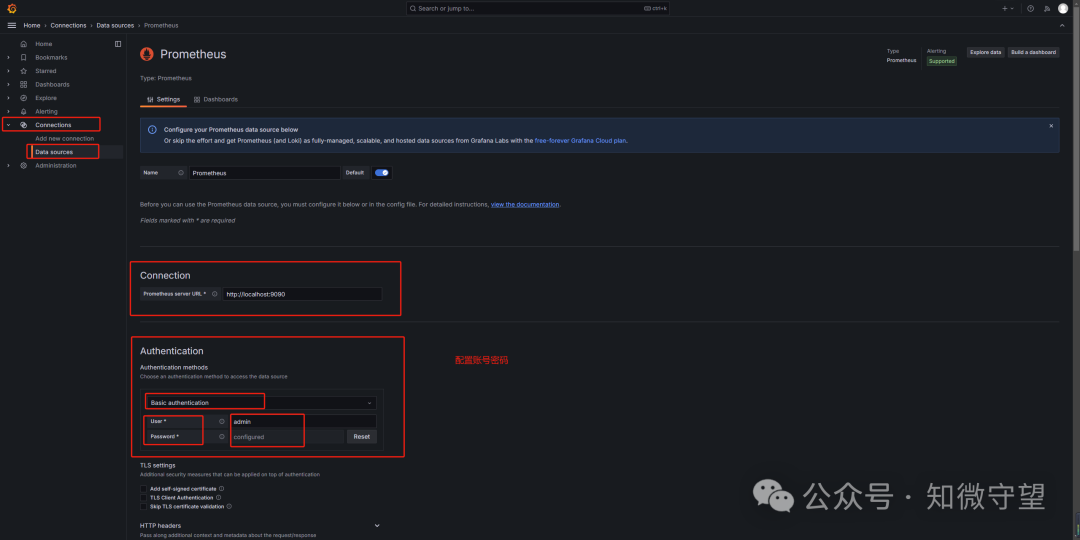
Task: Reset the configured password
Action: click(x=362, y=437)
